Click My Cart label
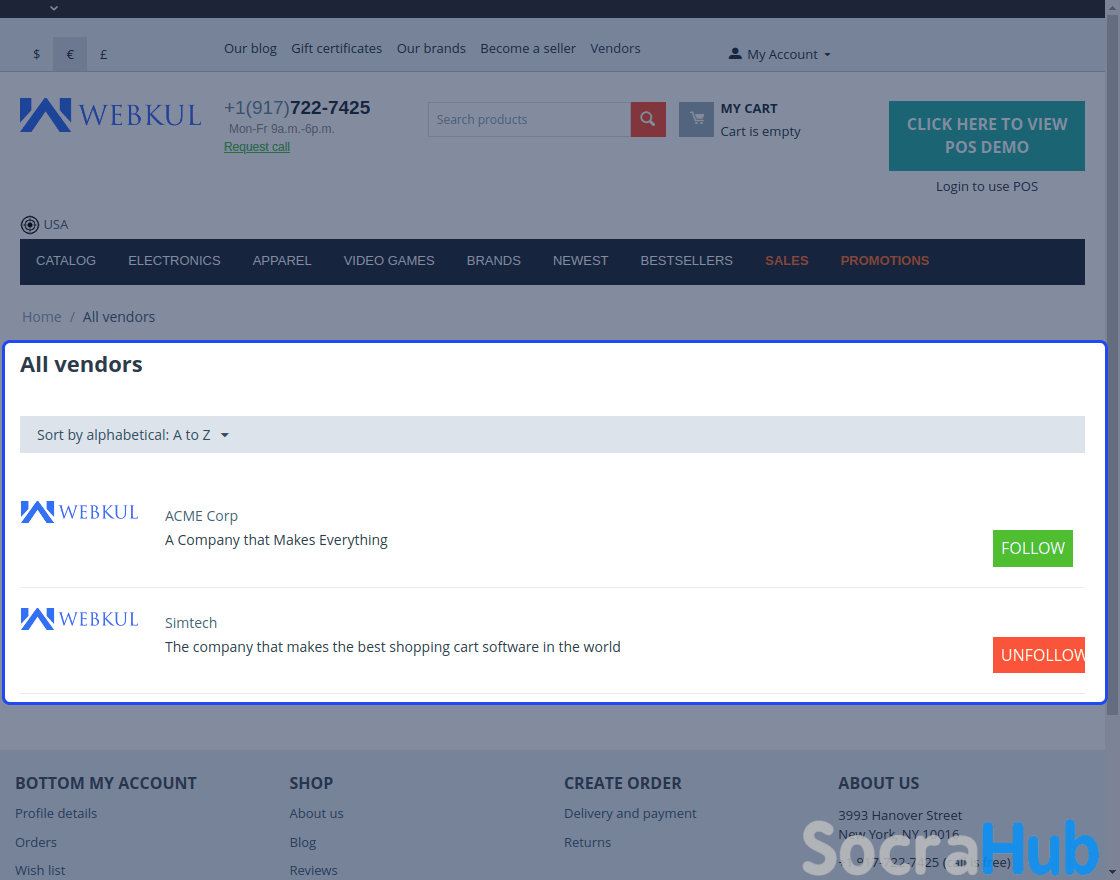 pyautogui.click(x=749, y=109)
